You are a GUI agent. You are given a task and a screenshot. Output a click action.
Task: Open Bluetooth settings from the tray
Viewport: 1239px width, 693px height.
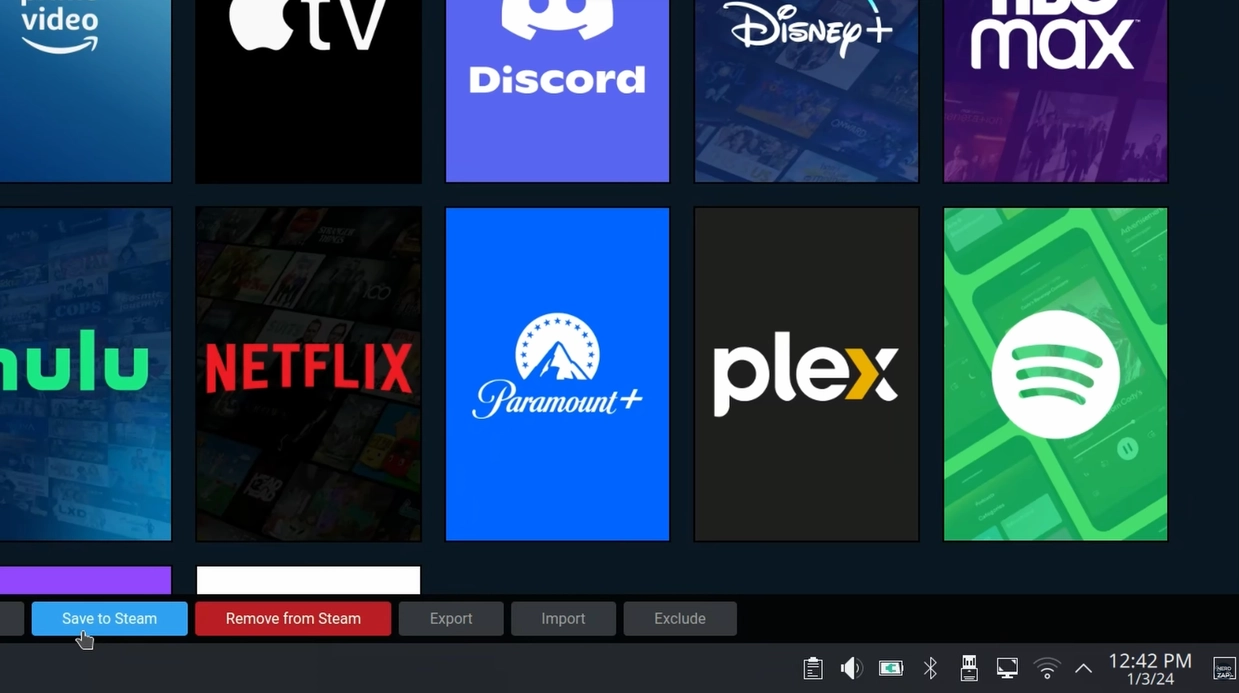coord(930,668)
